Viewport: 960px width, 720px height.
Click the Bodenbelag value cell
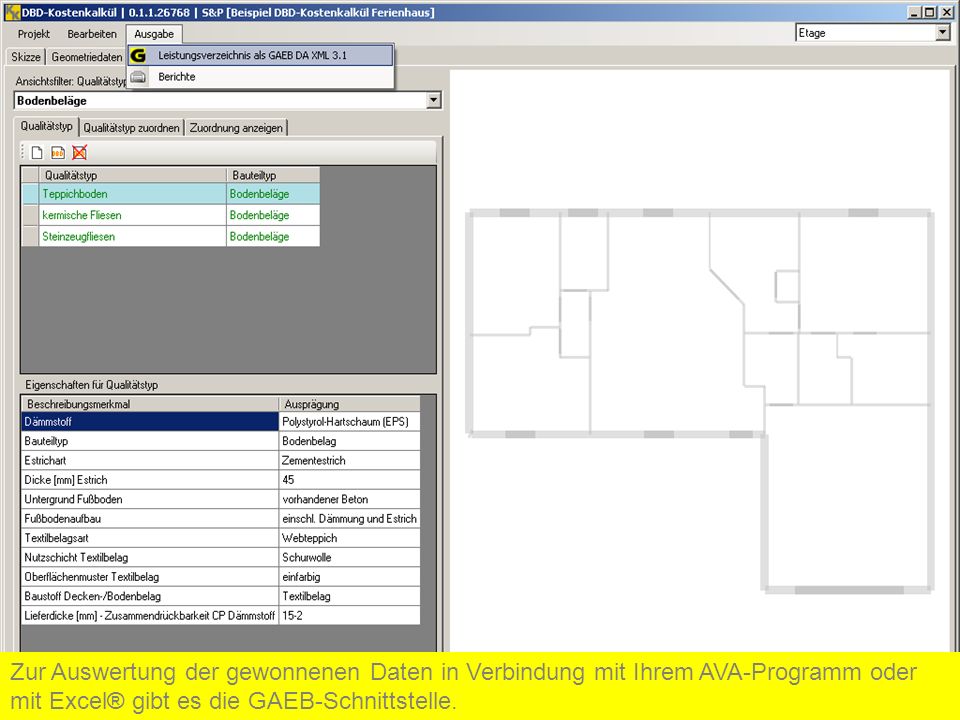(350, 441)
